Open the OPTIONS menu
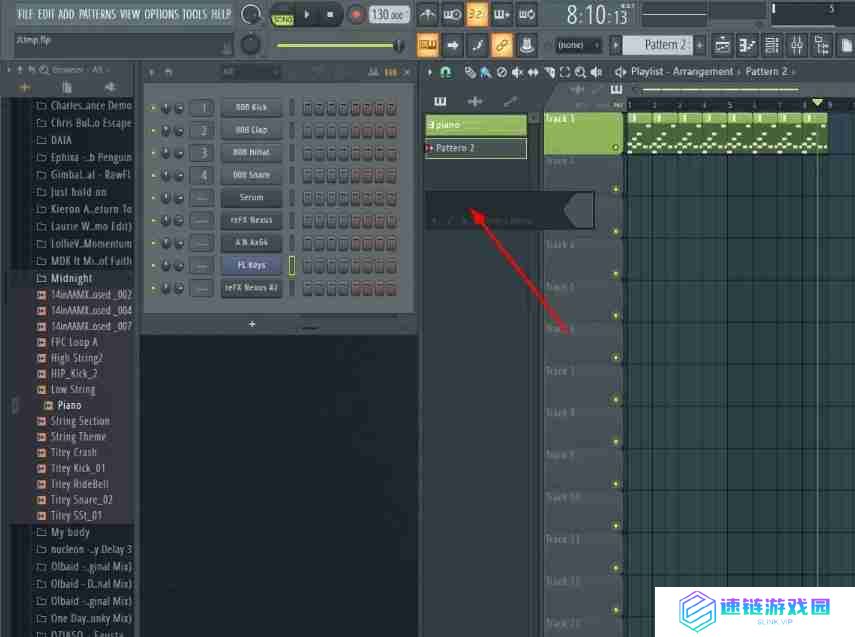Screen dimensions: 855x637 click(162, 14)
